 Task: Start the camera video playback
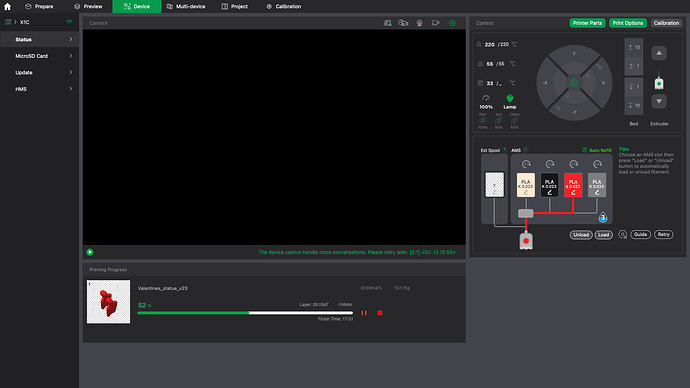click(90, 252)
